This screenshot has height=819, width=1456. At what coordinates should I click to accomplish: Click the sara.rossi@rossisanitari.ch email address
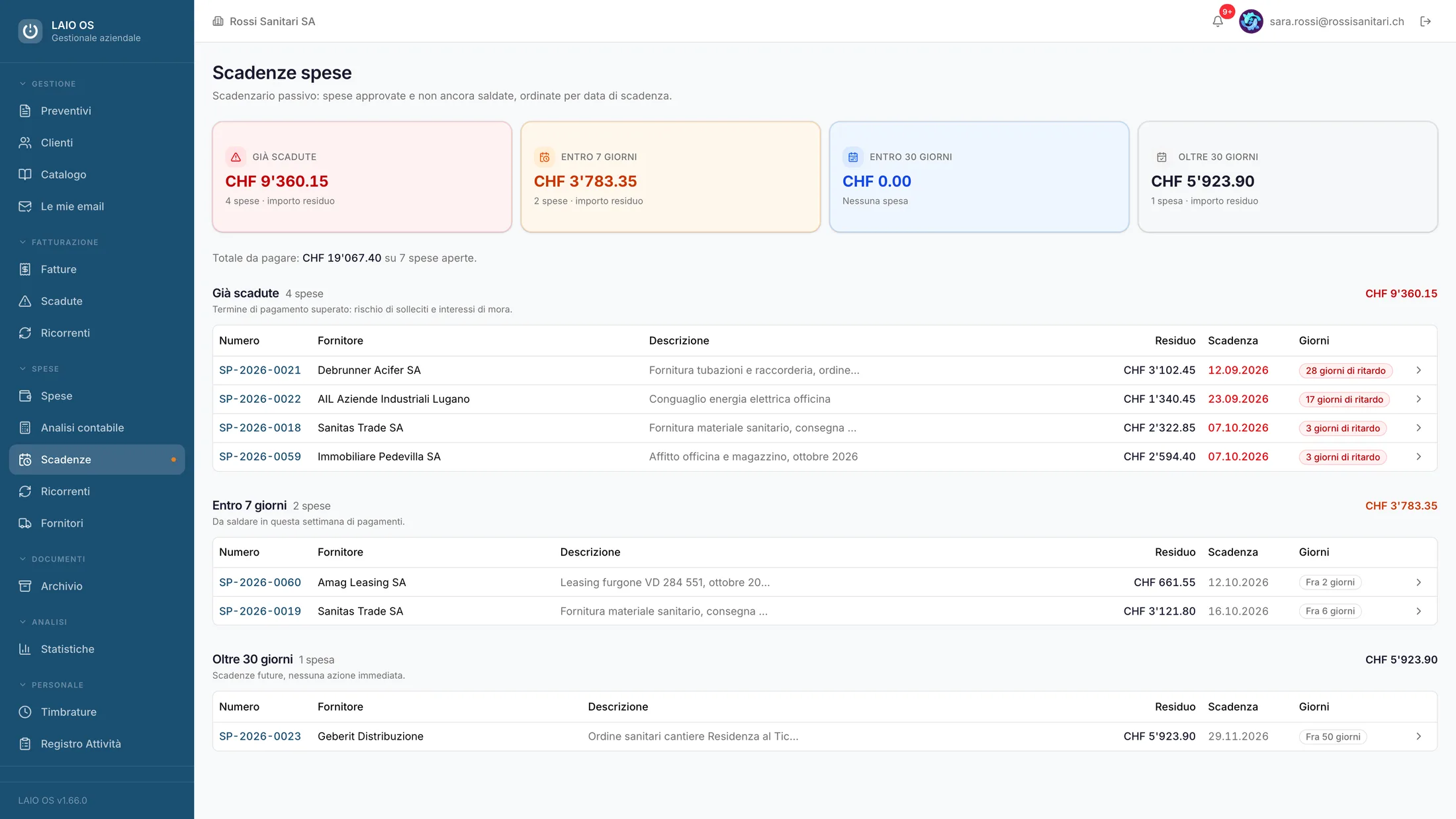(x=1336, y=21)
